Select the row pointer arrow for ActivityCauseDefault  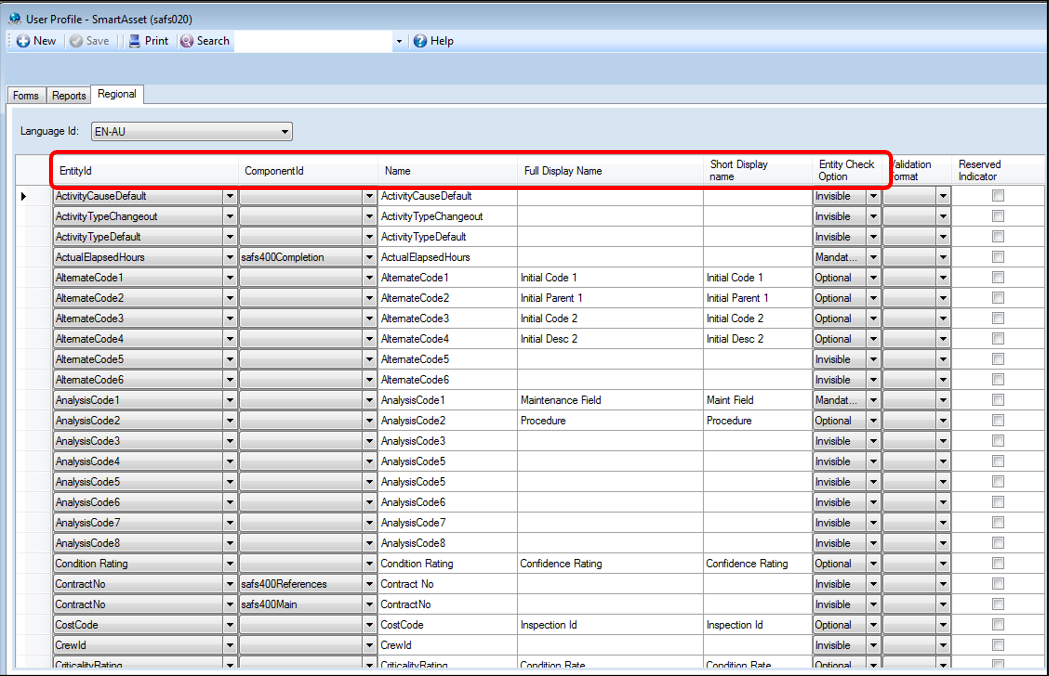(x=24, y=196)
